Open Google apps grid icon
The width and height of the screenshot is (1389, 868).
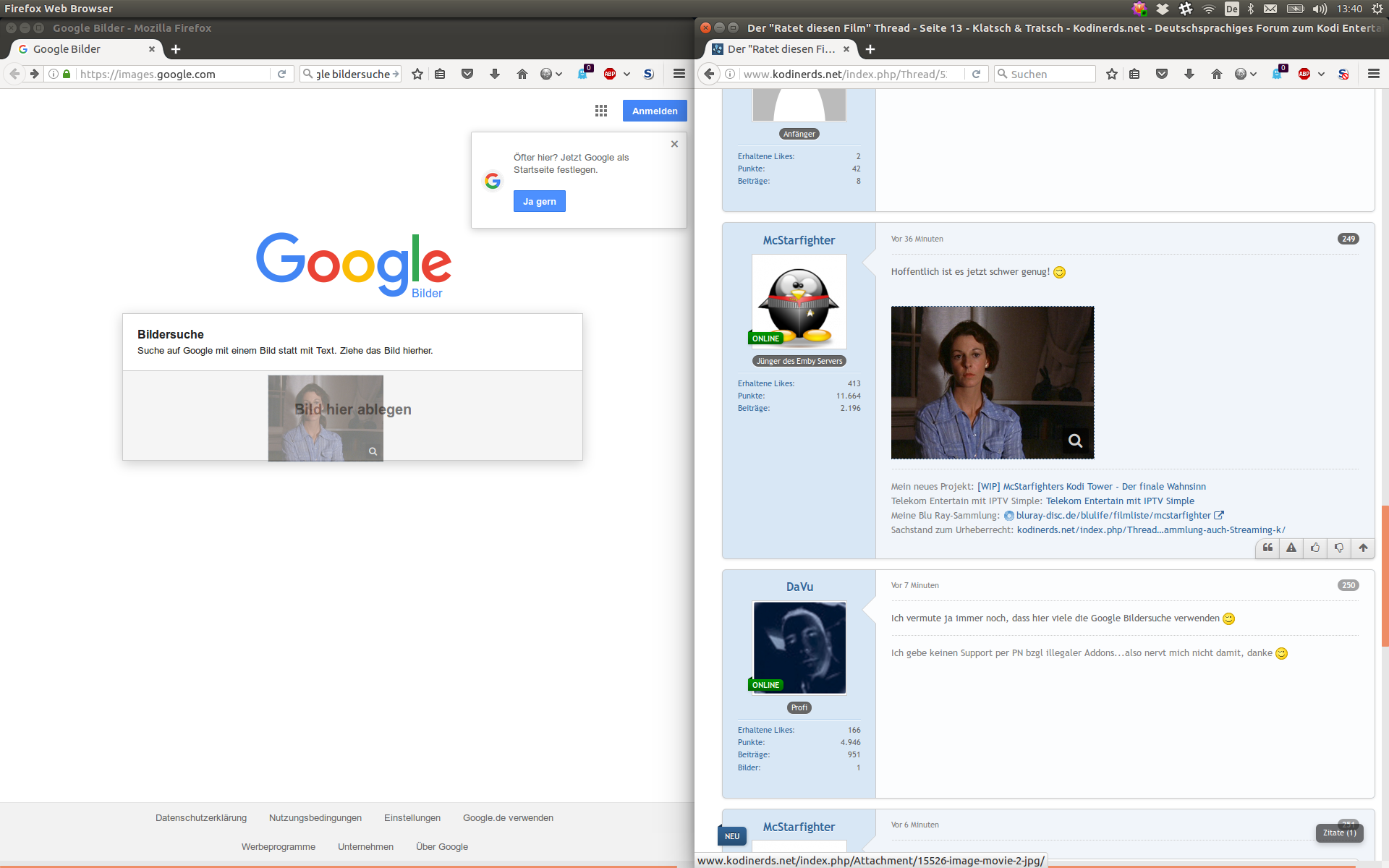click(601, 111)
